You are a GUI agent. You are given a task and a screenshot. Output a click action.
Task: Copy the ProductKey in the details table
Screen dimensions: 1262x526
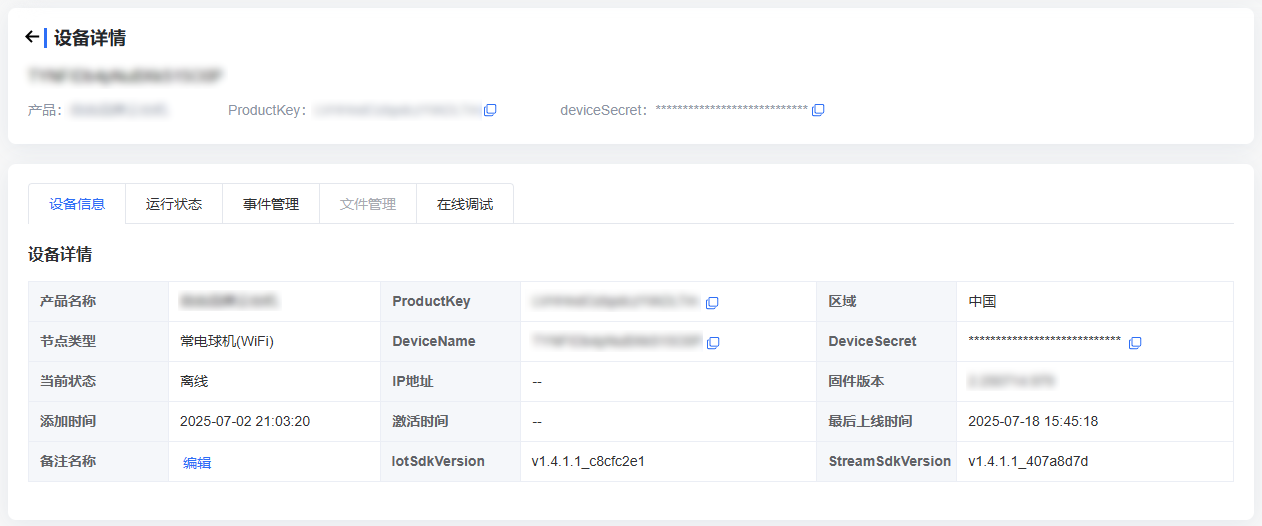712,302
